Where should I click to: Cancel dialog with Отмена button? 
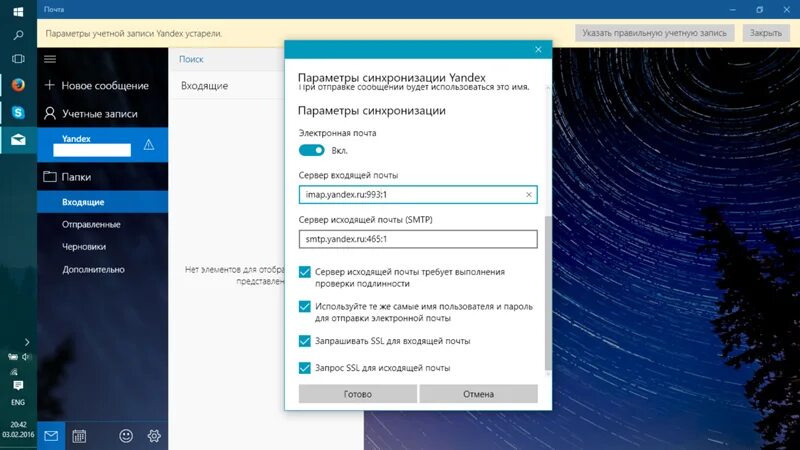click(x=478, y=394)
